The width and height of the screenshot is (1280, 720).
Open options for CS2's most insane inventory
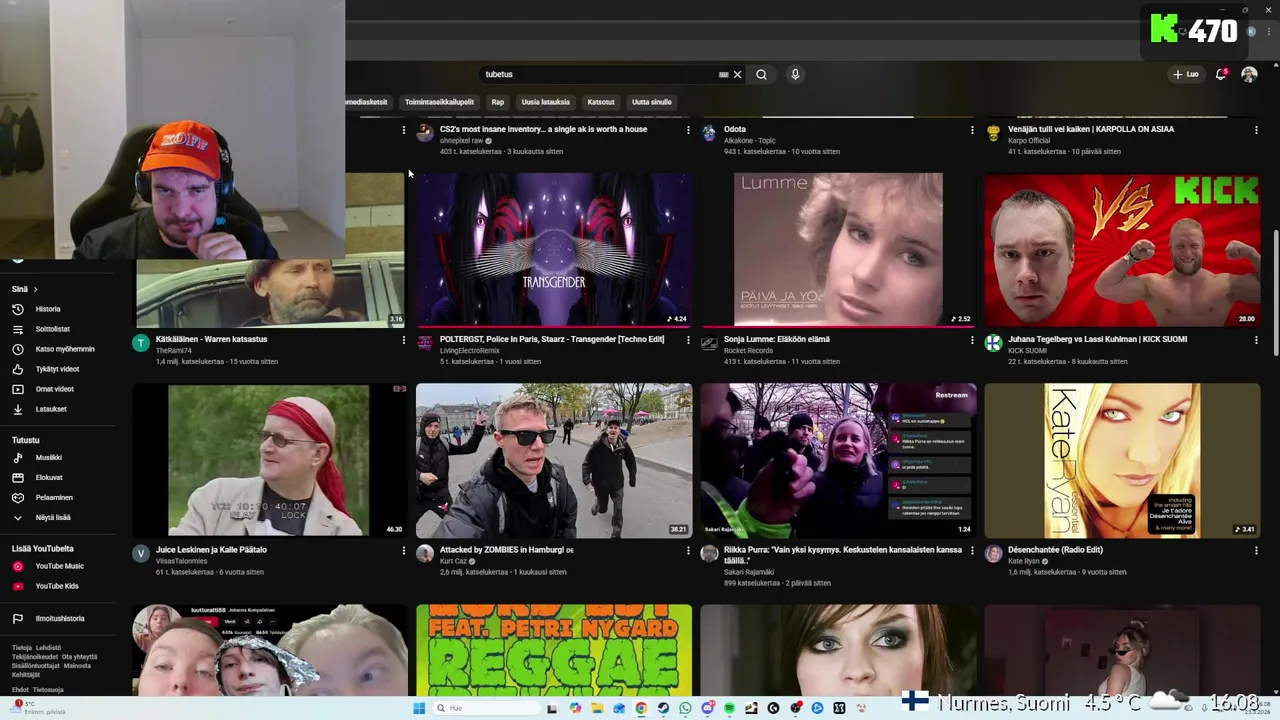[x=688, y=130]
